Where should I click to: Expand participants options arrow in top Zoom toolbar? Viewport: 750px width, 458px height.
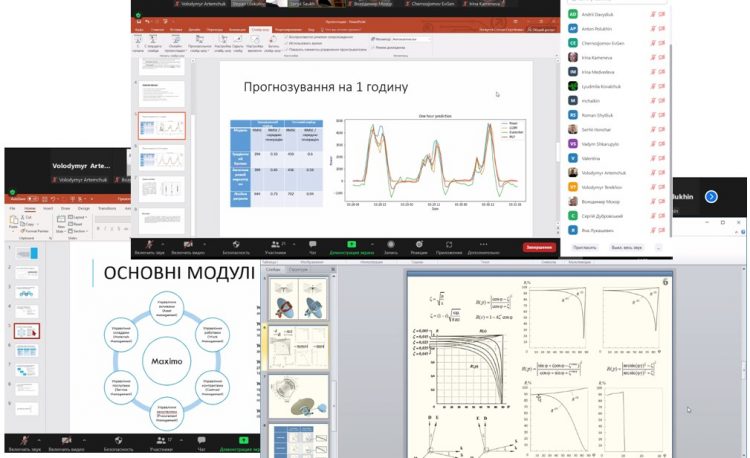292,244
